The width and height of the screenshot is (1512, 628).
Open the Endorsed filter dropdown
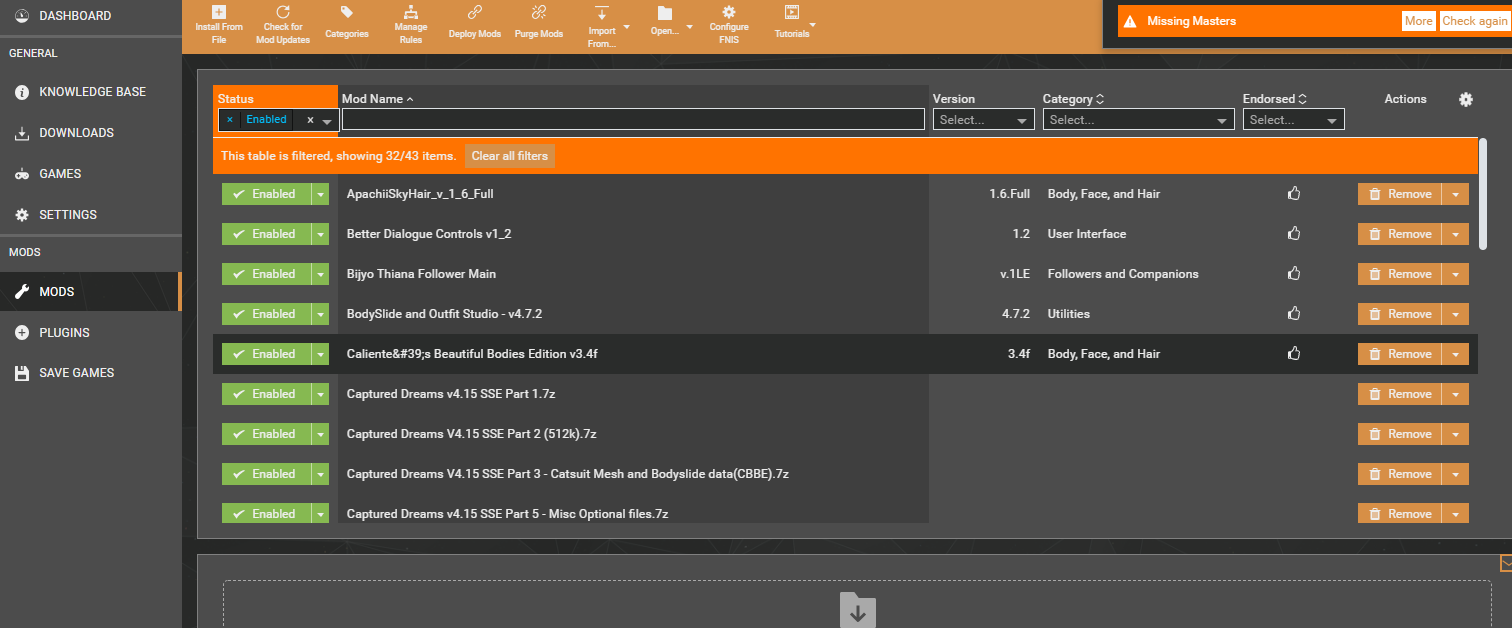pos(1294,120)
